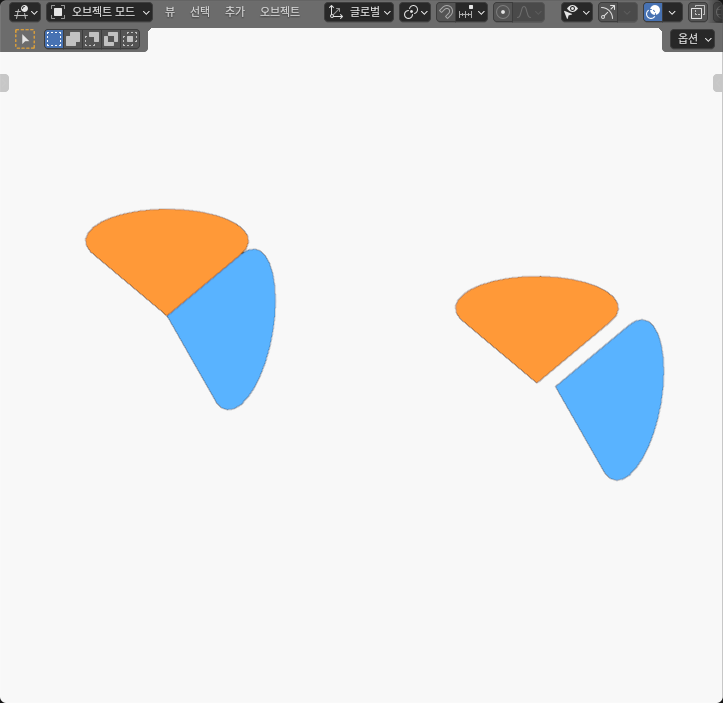Select the box select tool icon
Screen dimensions: 723x703
(25, 39)
